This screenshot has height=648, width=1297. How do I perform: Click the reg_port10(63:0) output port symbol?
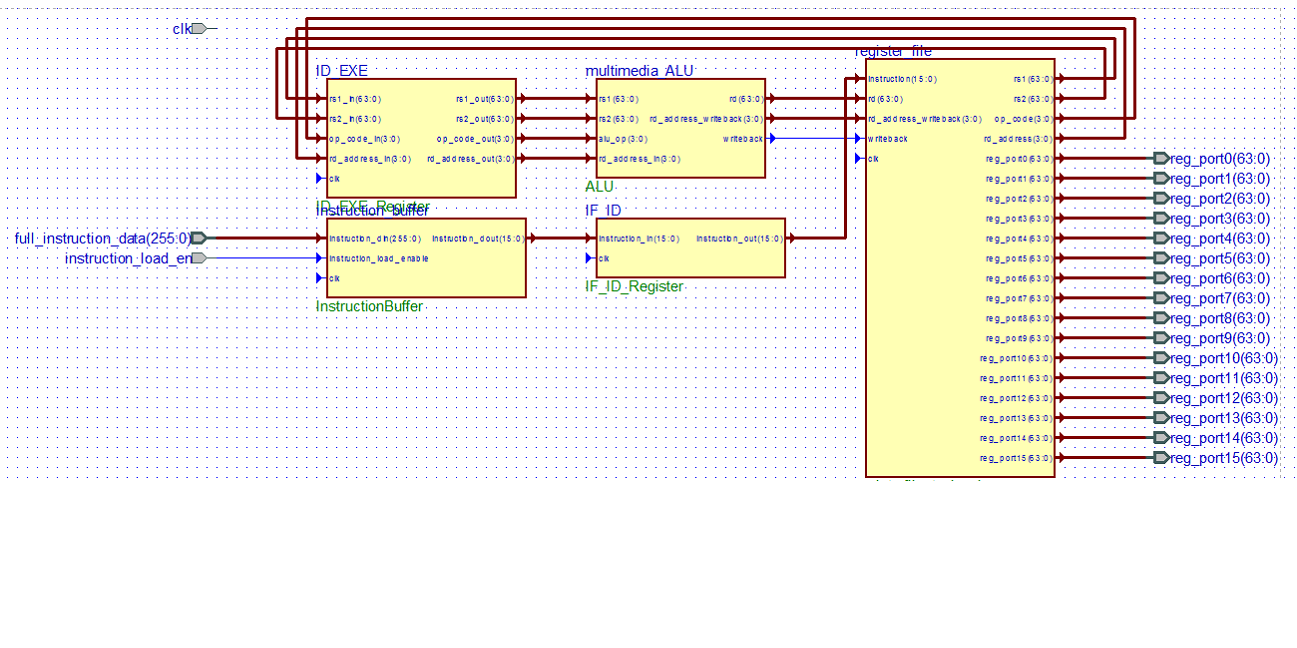click(x=1161, y=358)
